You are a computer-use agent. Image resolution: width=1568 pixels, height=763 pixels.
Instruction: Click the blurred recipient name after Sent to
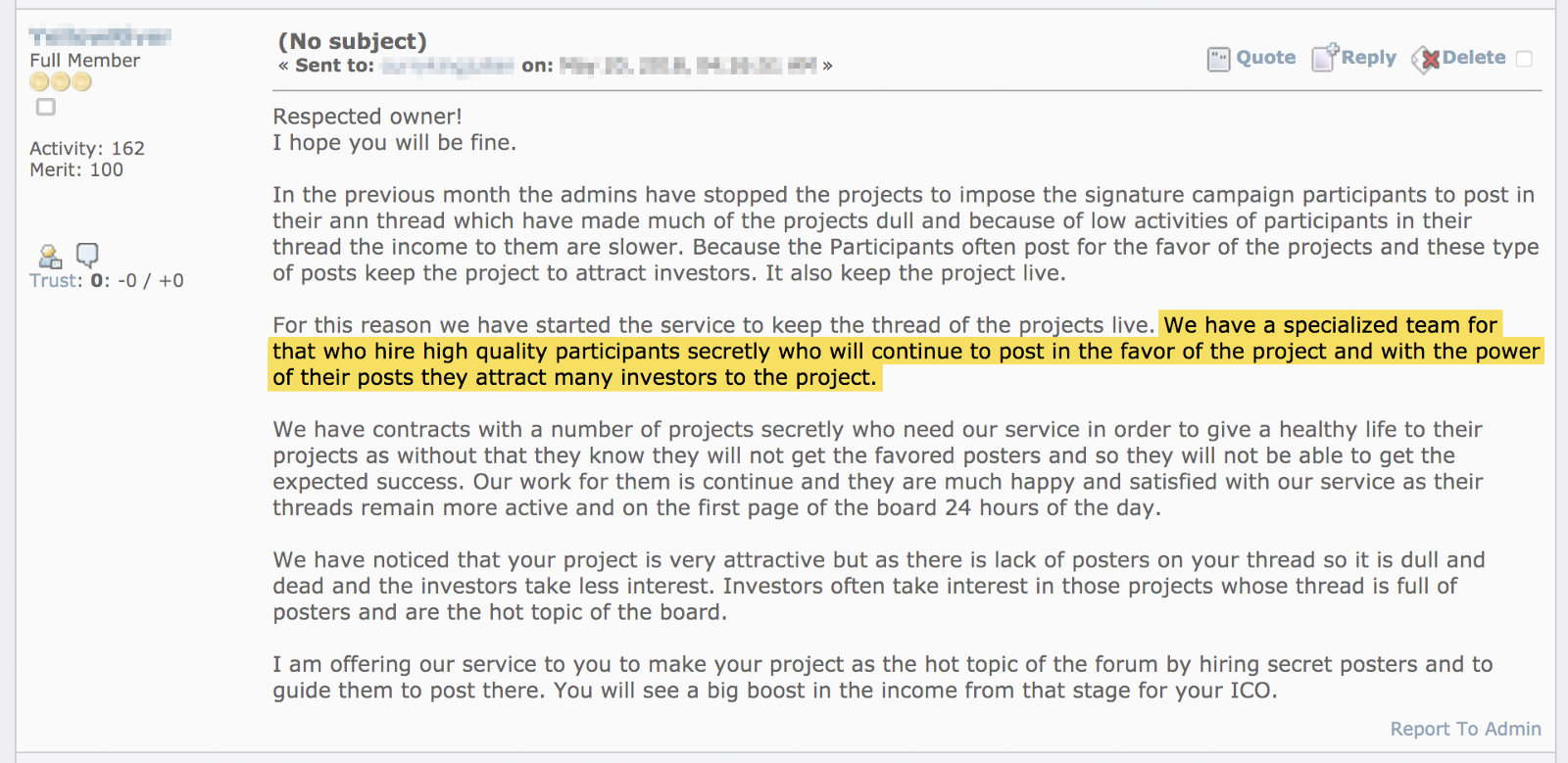(x=448, y=66)
